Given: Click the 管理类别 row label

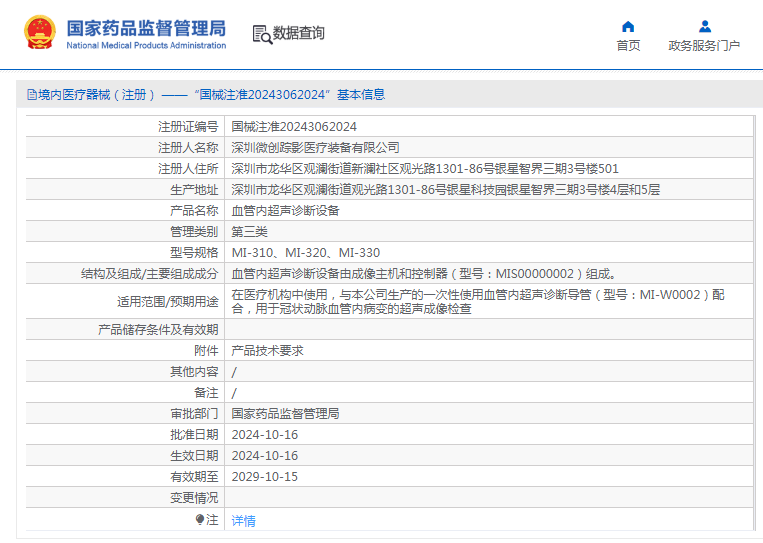Looking at the screenshot, I should click(194, 231).
